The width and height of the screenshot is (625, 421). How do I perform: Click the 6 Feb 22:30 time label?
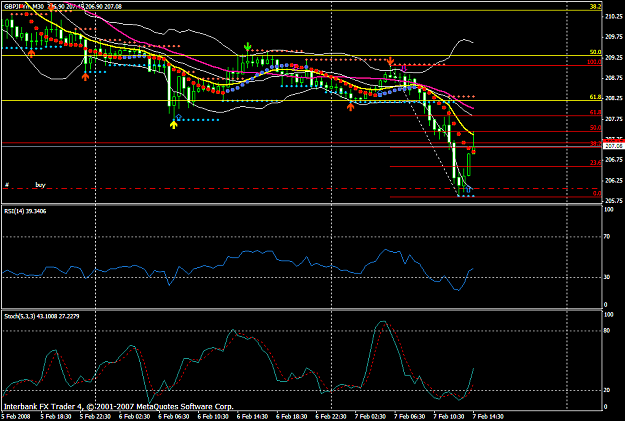[331, 416]
